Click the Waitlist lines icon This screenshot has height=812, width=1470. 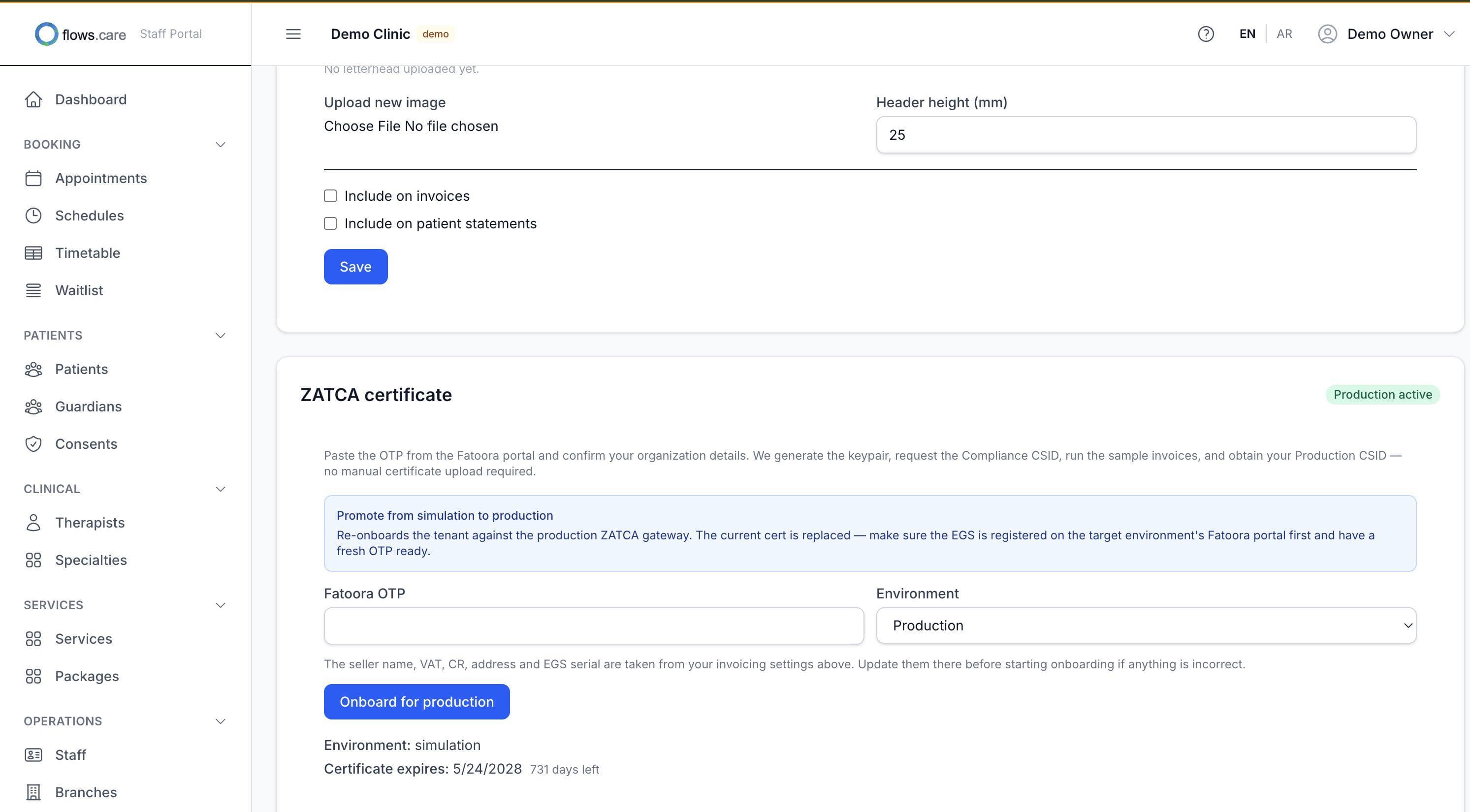[x=33, y=290]
